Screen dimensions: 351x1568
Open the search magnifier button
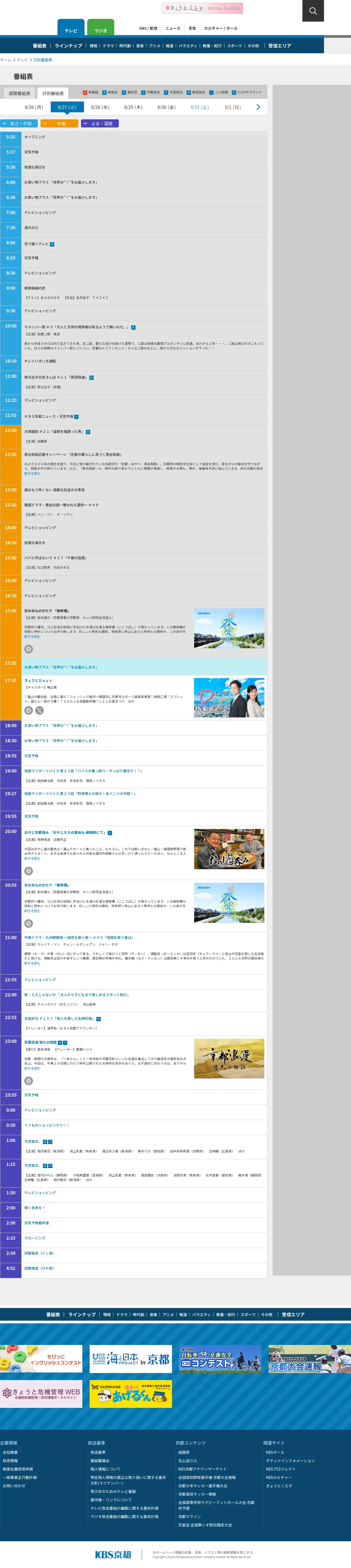pos(313,11)
